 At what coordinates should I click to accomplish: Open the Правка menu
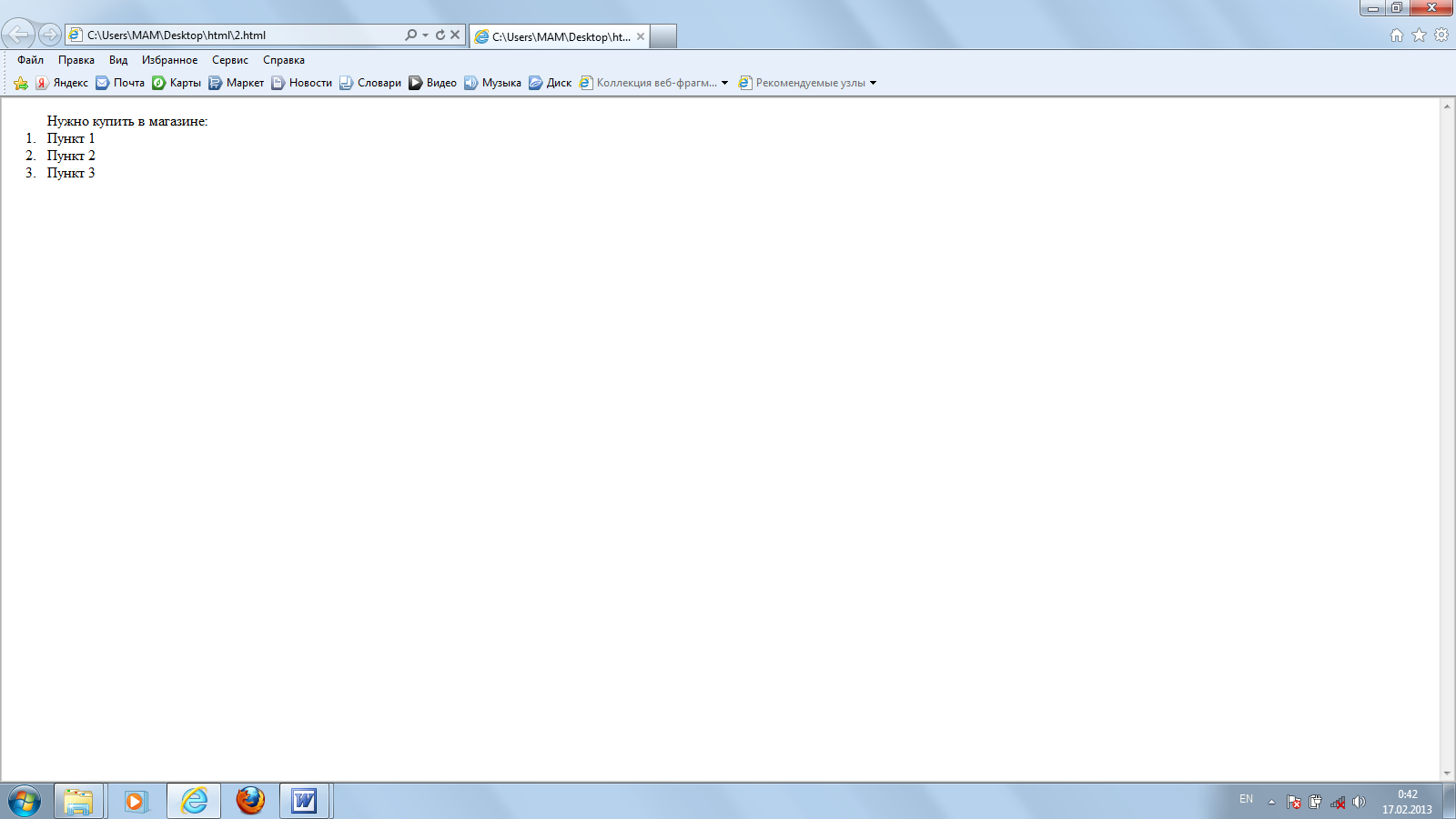[x=76, y=60]
